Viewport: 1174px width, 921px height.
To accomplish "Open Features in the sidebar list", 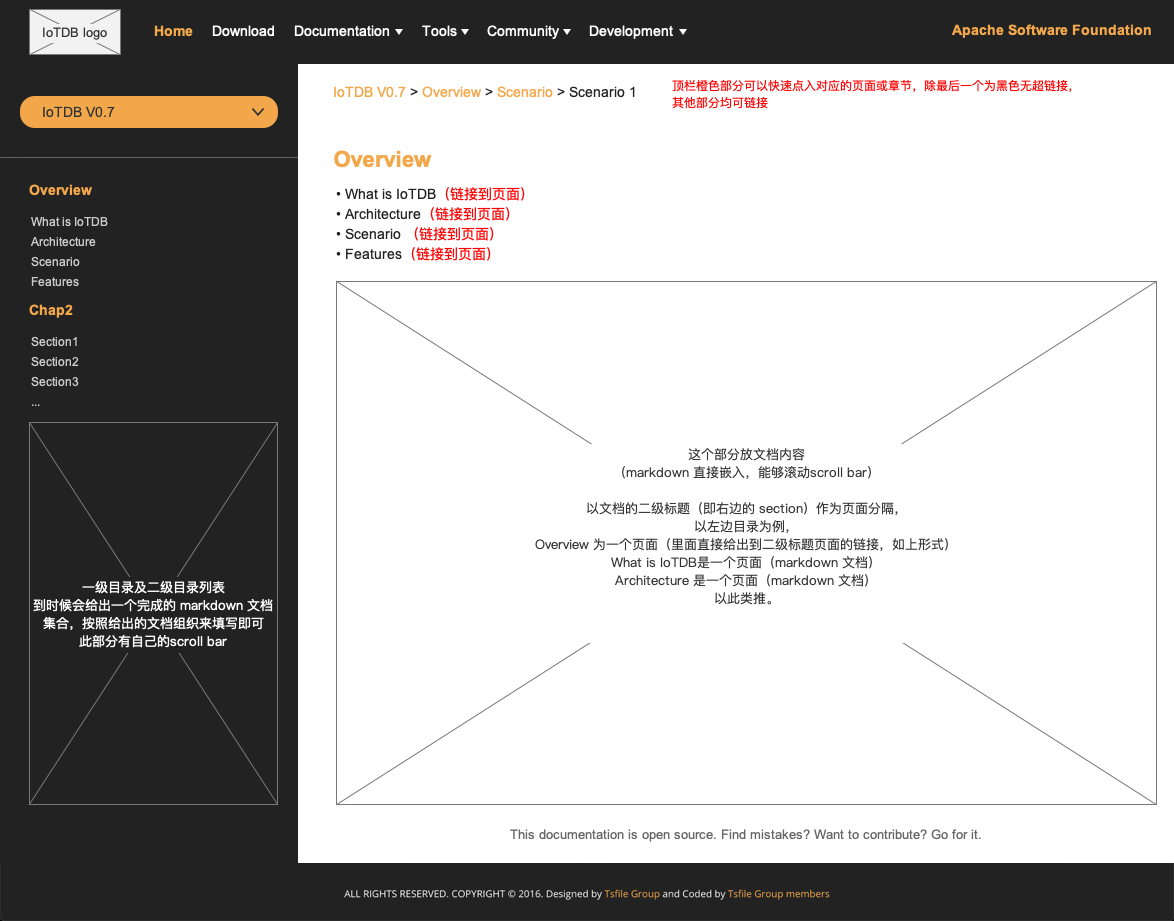I will pos(55,282).
